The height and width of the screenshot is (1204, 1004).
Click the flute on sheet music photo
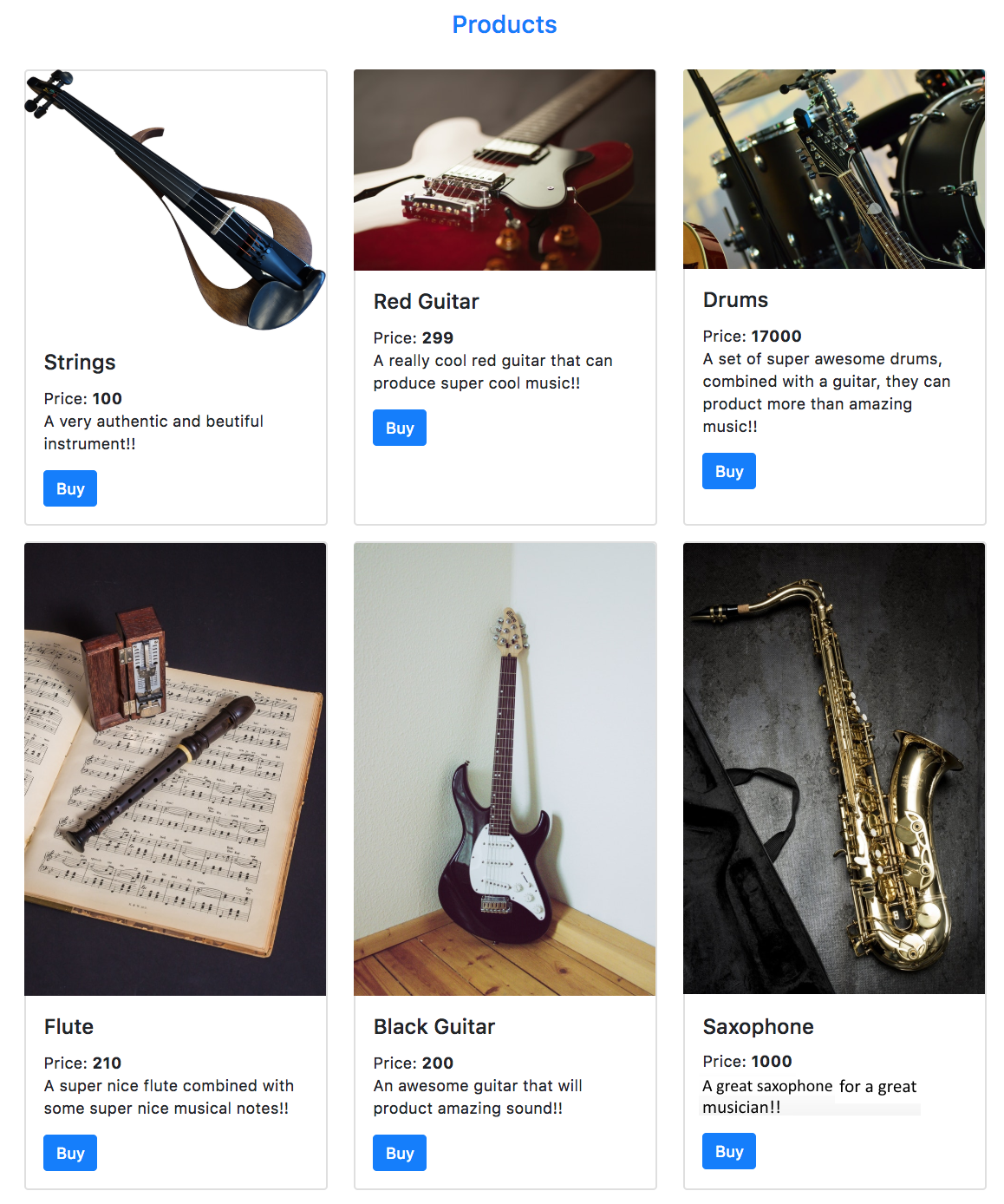click(x=176, y=769)
